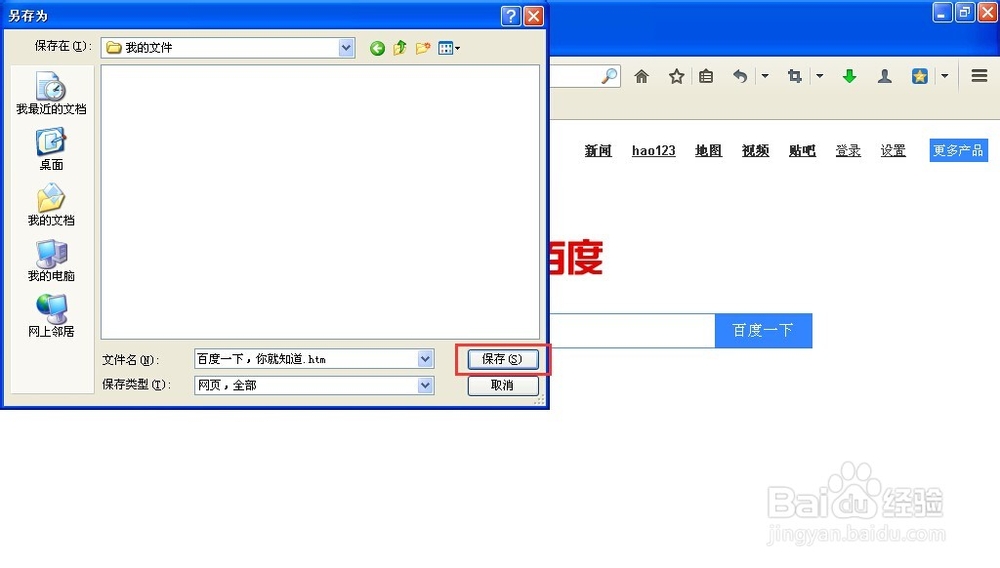
Task: Go back to the last folder visited
Action: tap(377, 48)
